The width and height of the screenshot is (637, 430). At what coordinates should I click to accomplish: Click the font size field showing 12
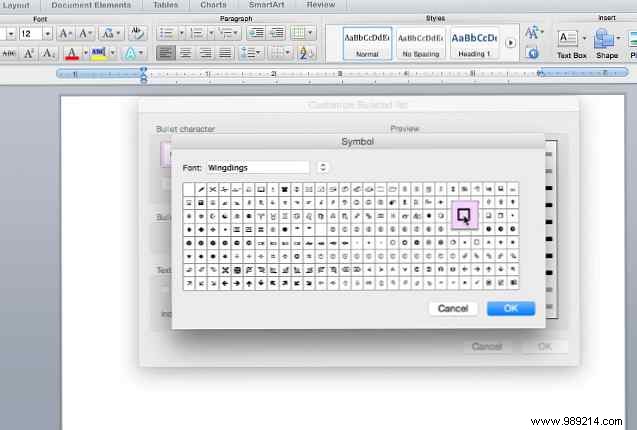point(30,34)
